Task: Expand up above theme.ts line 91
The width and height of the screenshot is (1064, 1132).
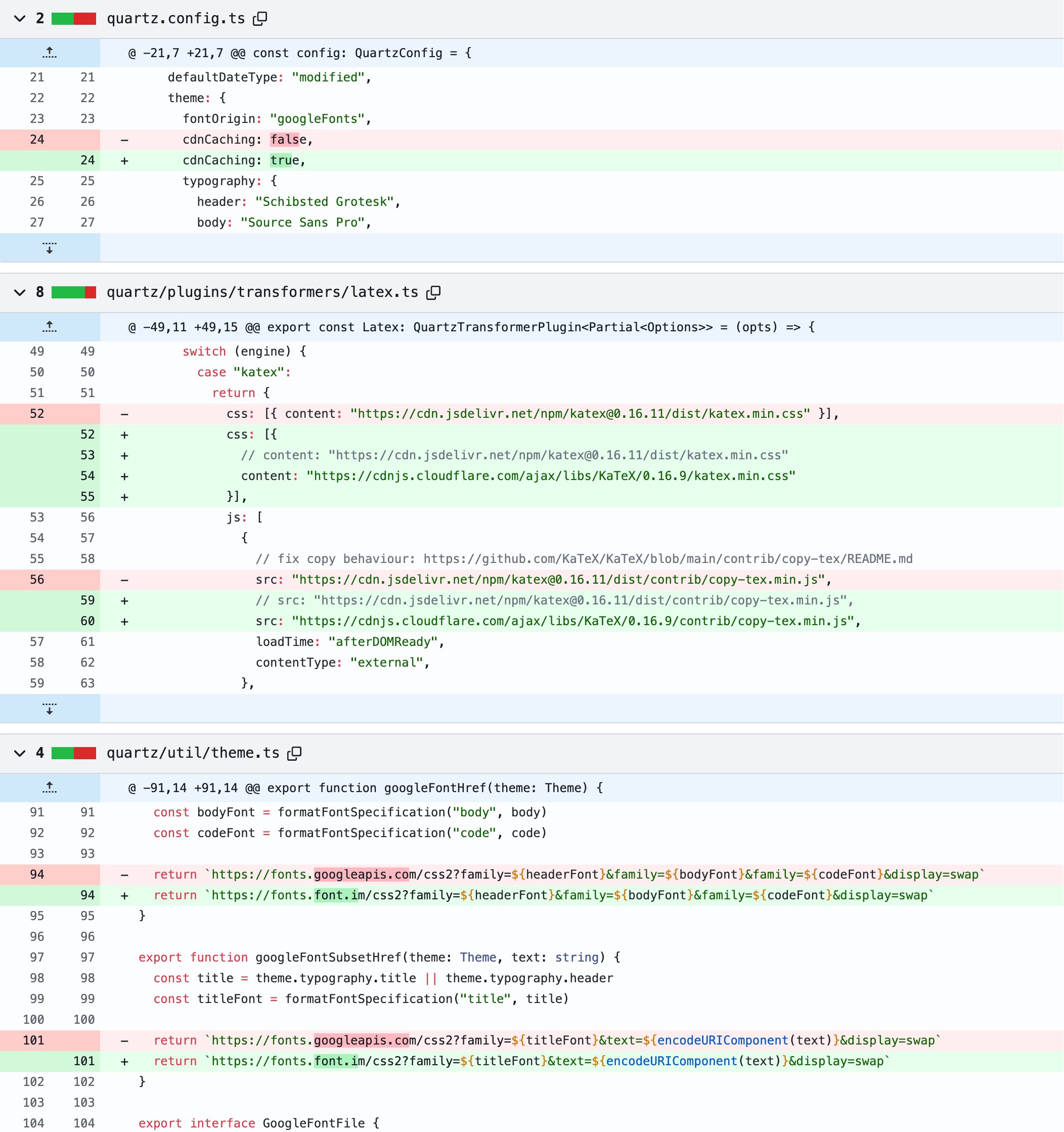Action: 50,788
